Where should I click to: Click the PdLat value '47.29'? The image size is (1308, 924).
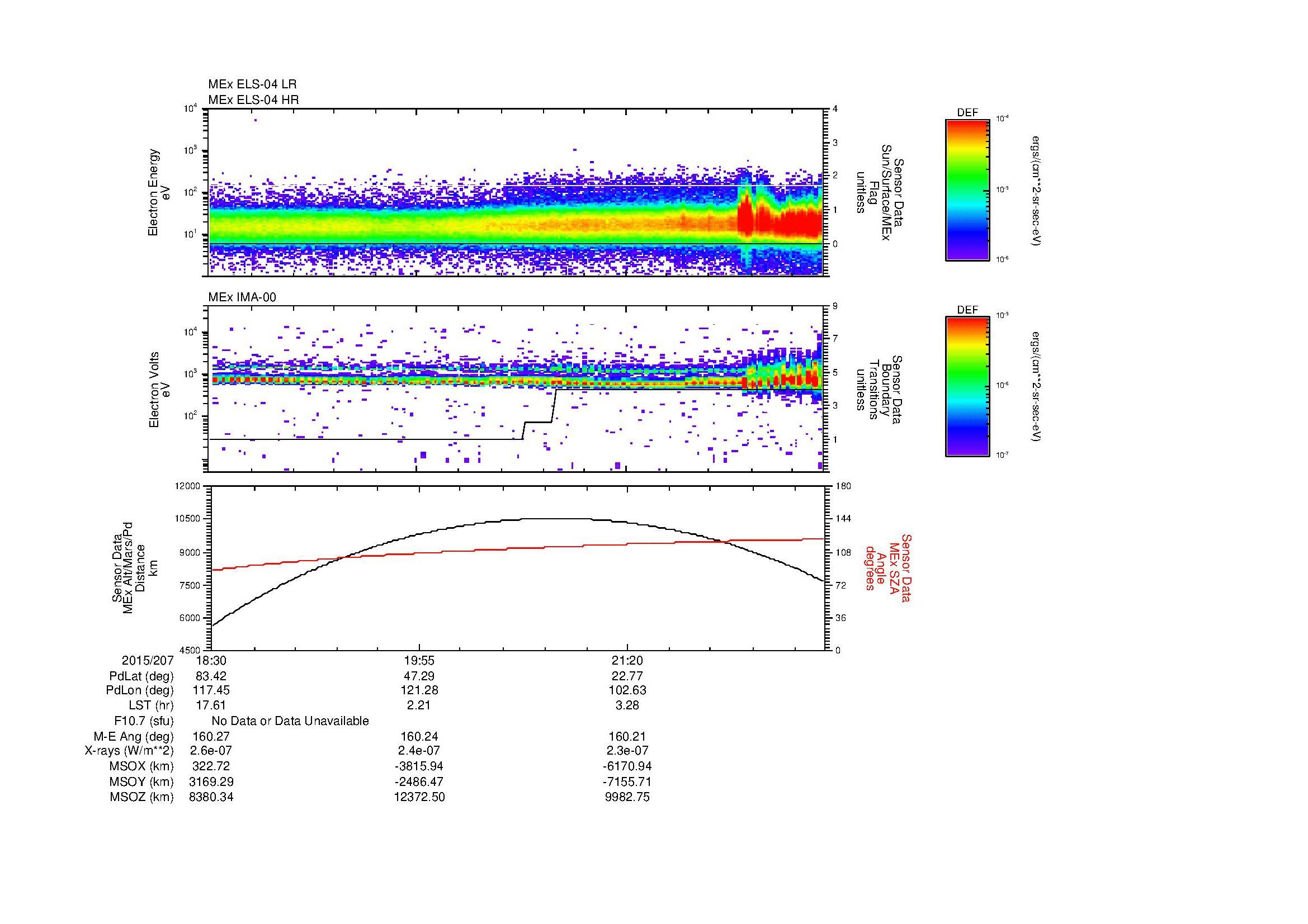(x=419, y=676)
